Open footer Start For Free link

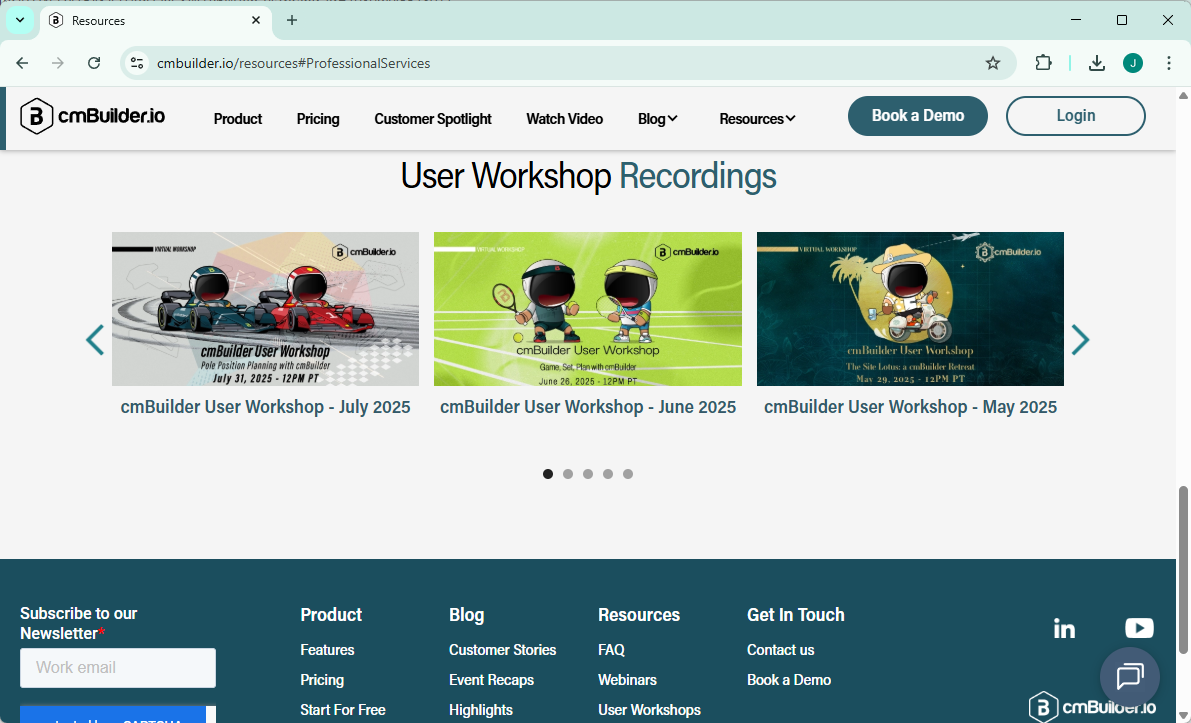point(343,710)
